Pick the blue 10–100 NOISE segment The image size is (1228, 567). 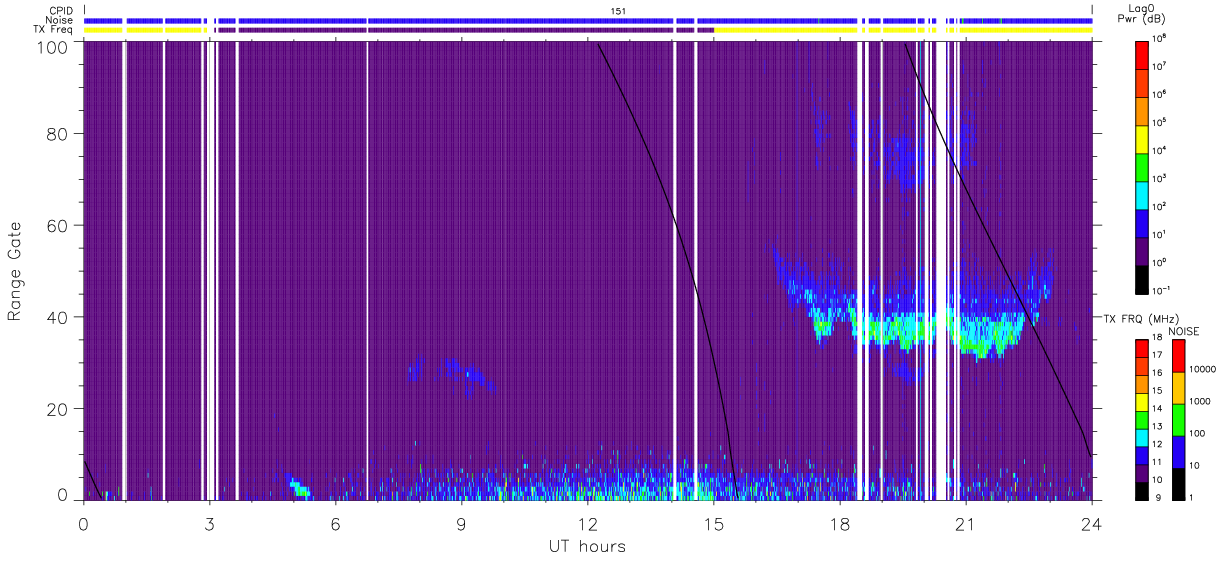coord(1178,451)
